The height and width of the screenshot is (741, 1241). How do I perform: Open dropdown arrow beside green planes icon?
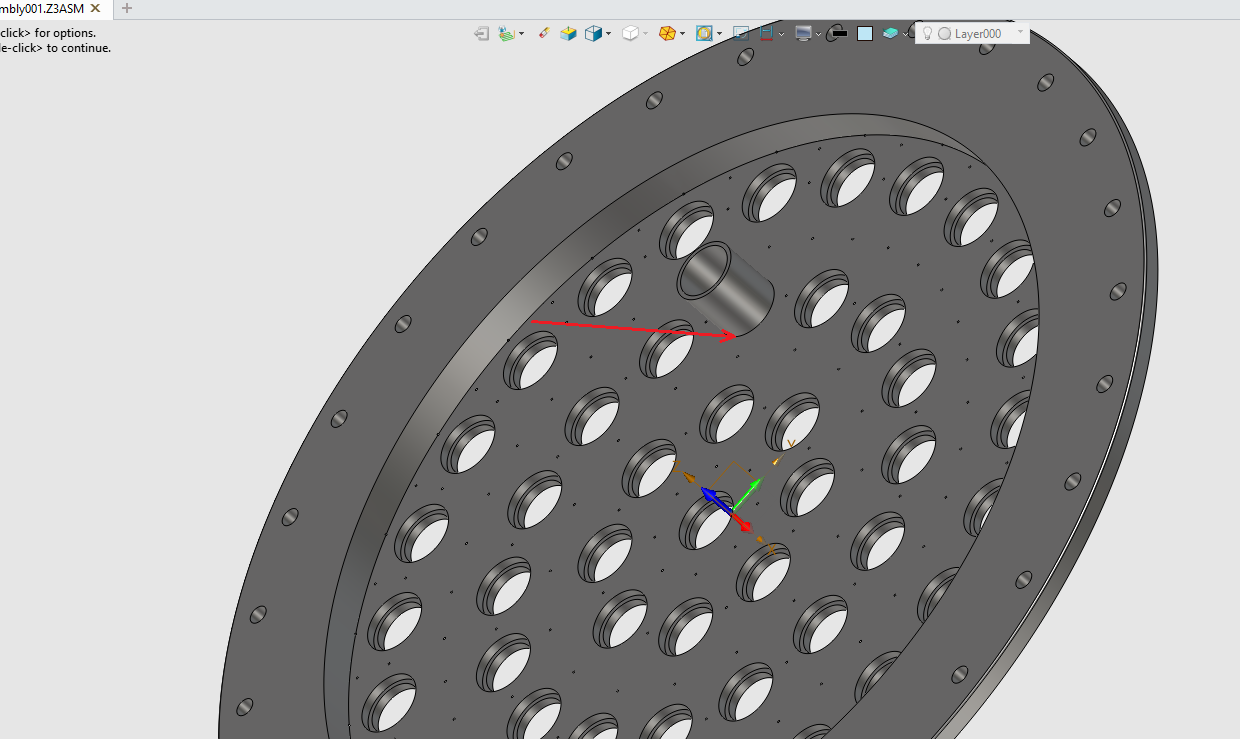tap(521, 34)
